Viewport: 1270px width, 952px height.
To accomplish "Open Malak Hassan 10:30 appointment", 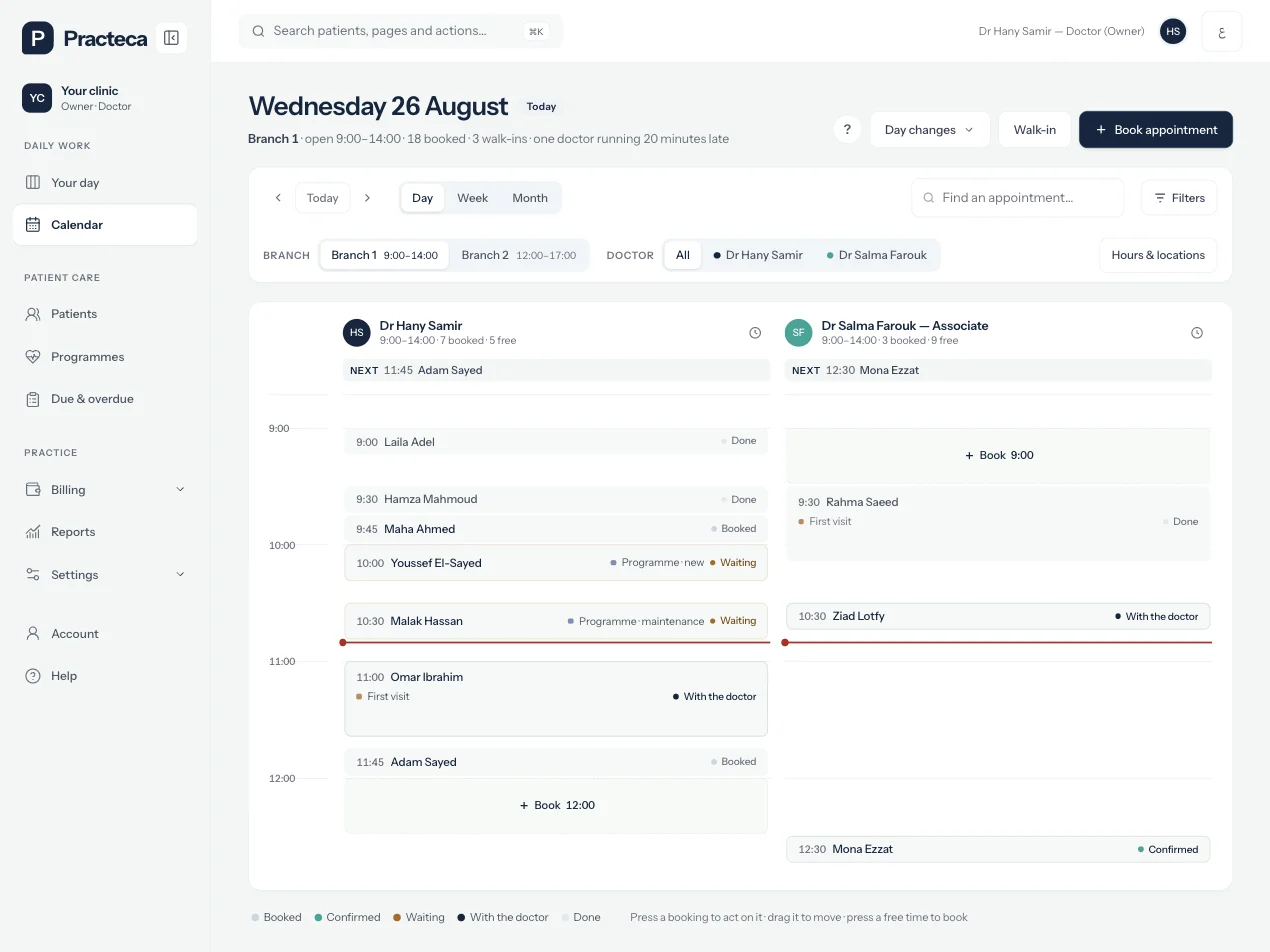I will click(x=556, y=621).
